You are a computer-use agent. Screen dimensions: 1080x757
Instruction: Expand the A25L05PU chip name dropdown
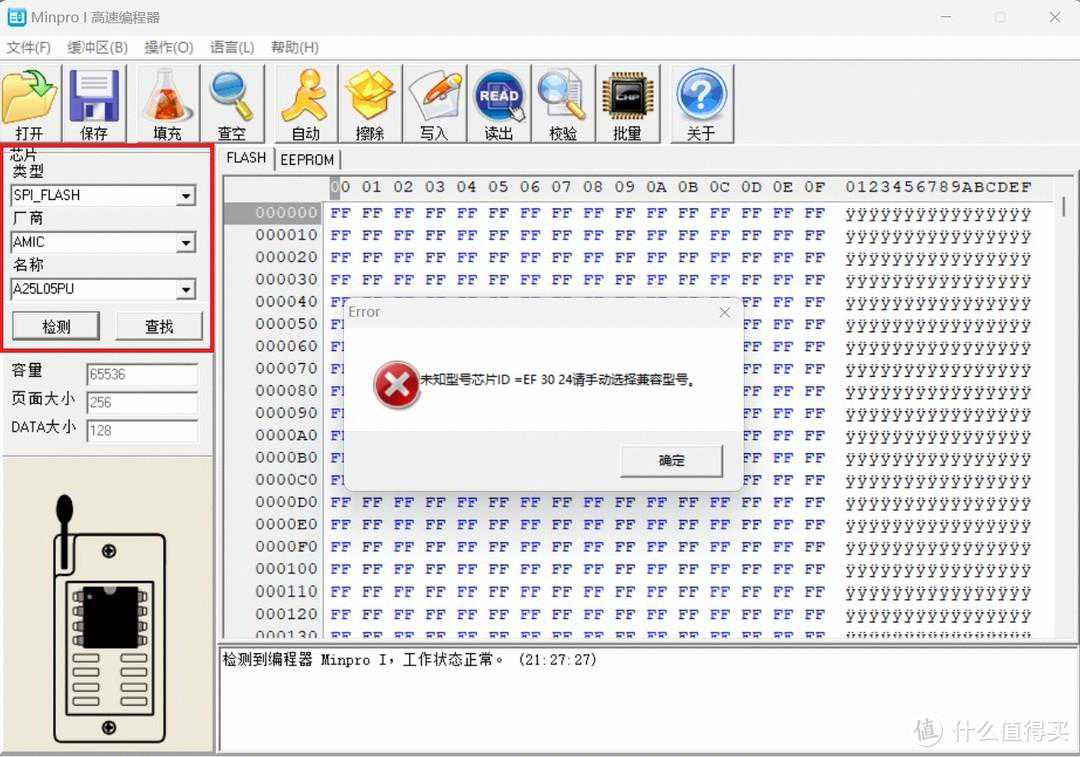click(x=186, y=290)
